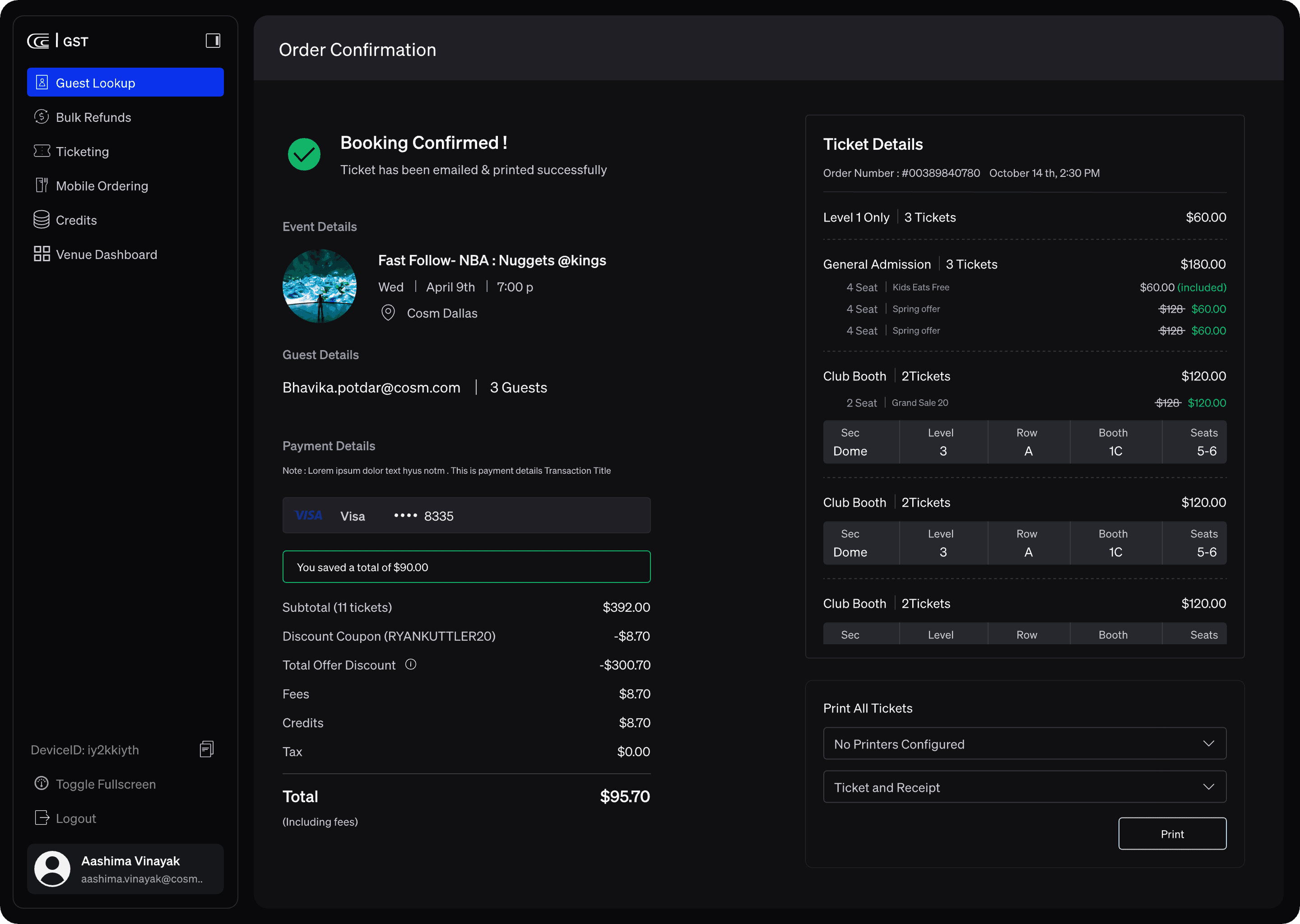Collapse the sidebar with the panel icon
Image resolution: width=1300 pixels, height=924 pixels.
pyautogui.click(x=213, y=41)
